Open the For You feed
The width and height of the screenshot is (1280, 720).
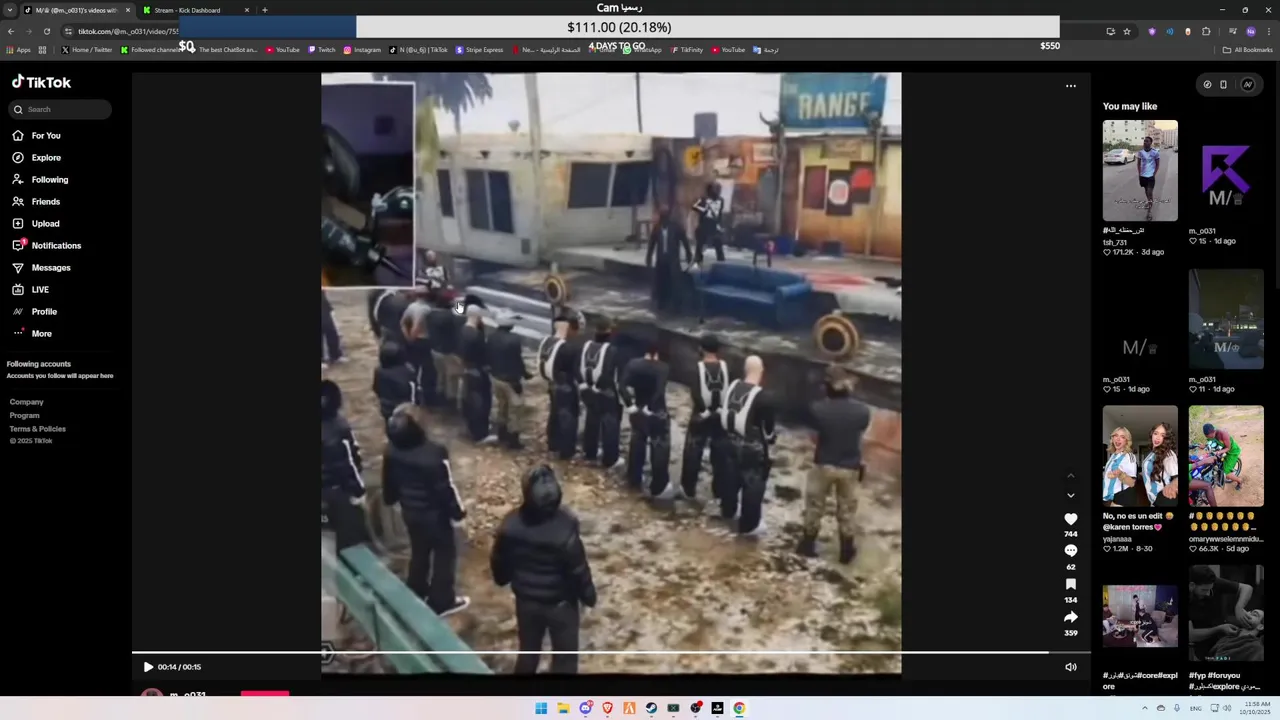point(37,135)
